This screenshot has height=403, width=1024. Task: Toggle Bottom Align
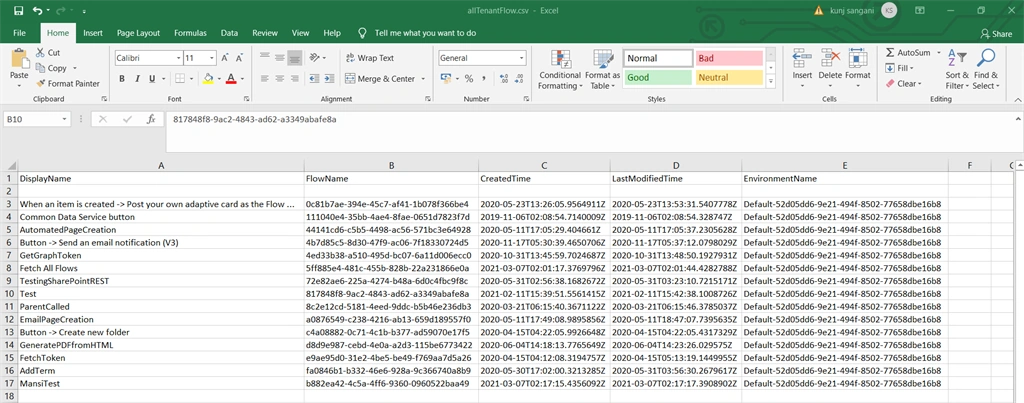point(295,57)
